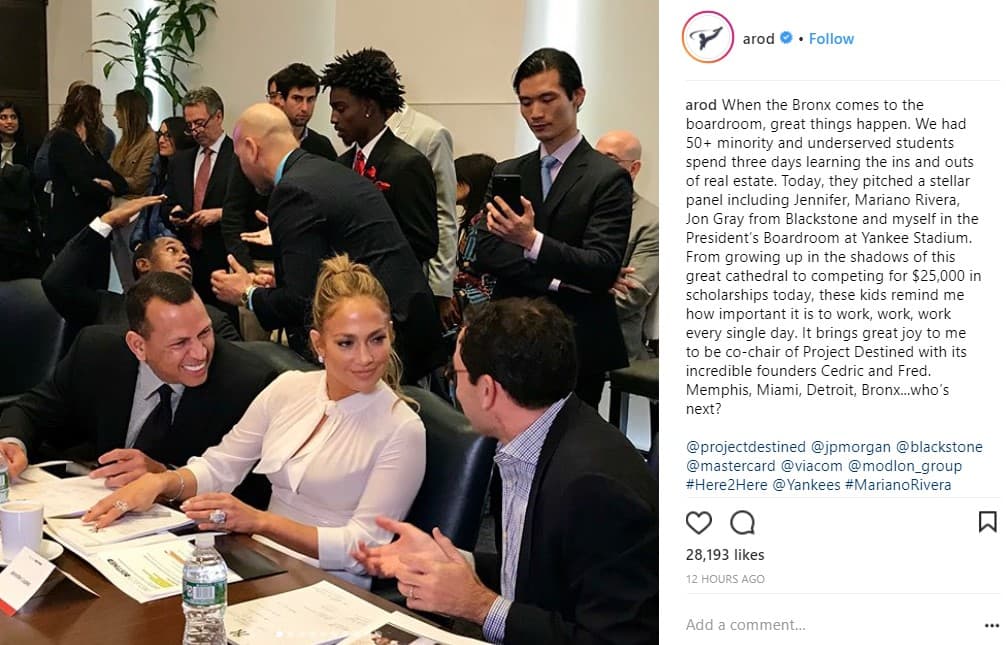This screenshot has width=1006, height=645.
Task: Browse the #Here2Here hashtag
Action: [x=726, y=485]
